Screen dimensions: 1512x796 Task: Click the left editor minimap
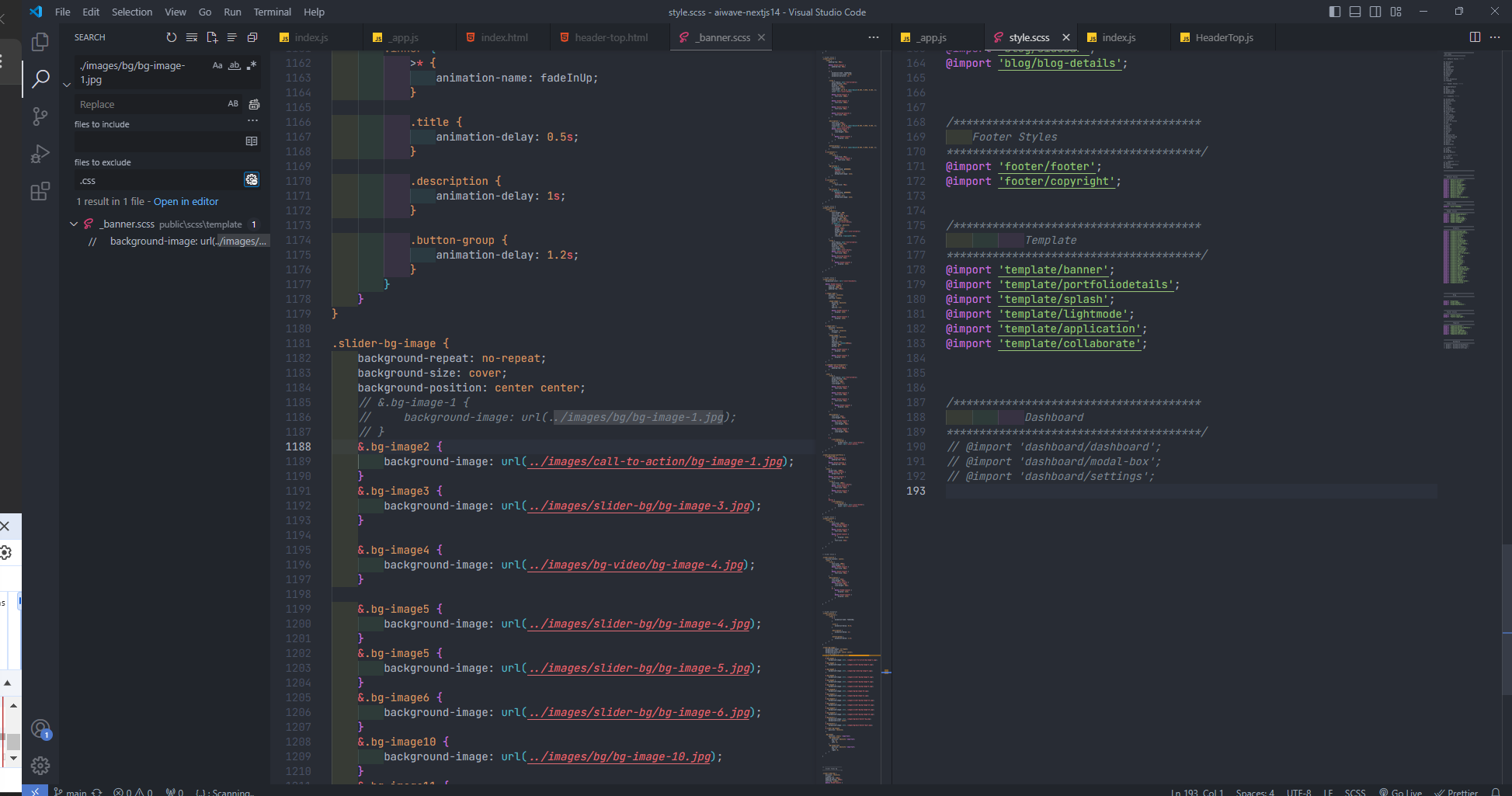tap(850, 418)
